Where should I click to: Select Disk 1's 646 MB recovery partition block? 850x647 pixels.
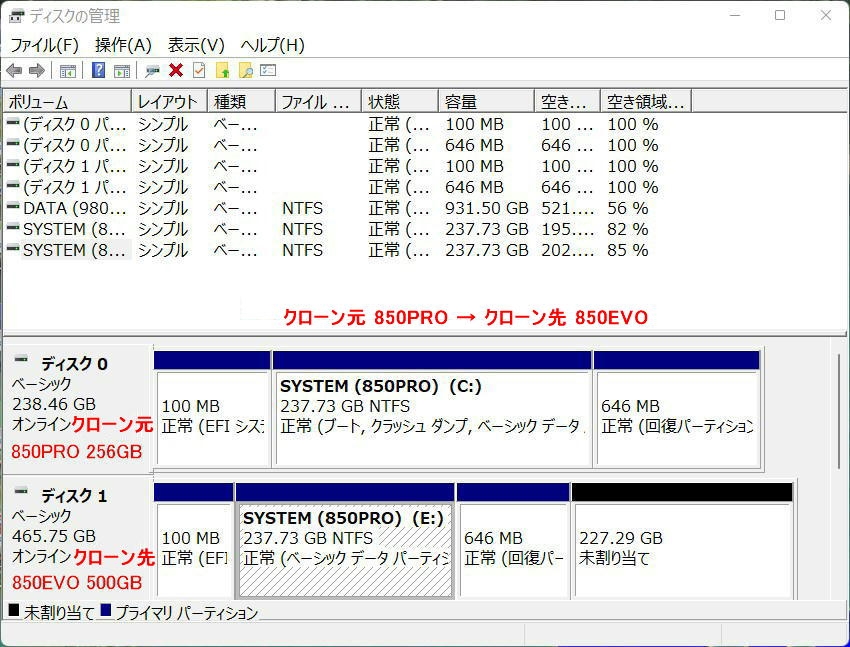513,541
